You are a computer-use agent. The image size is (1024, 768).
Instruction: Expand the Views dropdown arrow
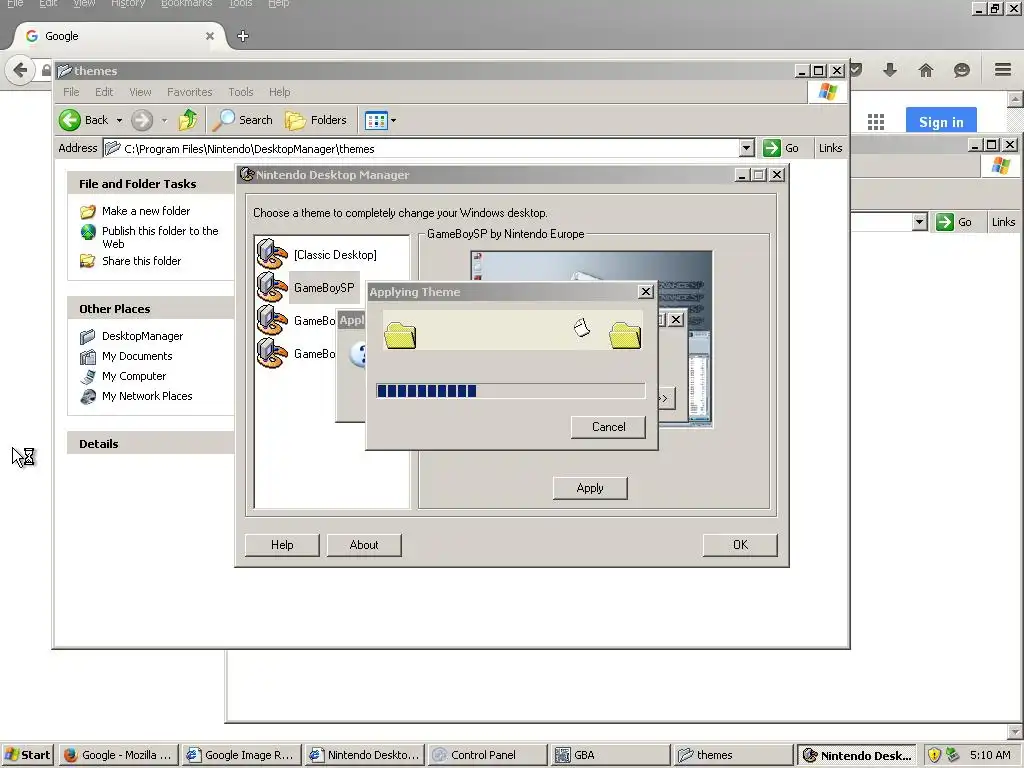pos(394,120)
